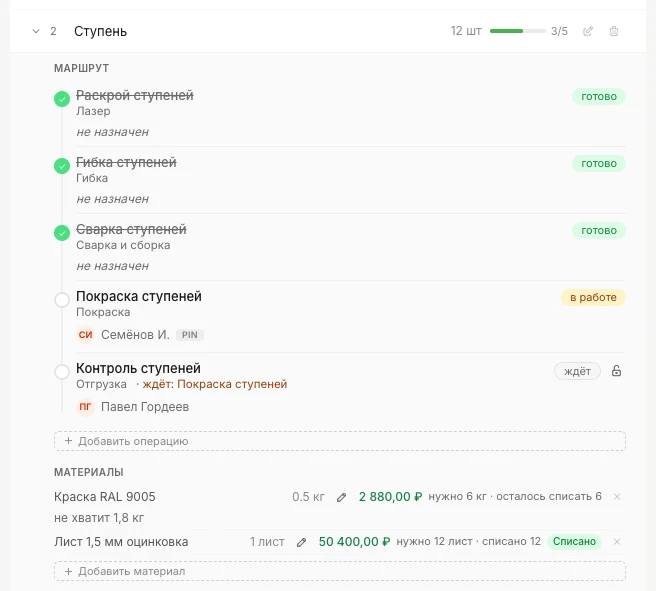Click Сварка и сборка workstation label
Image resolution: width=656 pixels, height=591 pixels.
click(123, 245)
